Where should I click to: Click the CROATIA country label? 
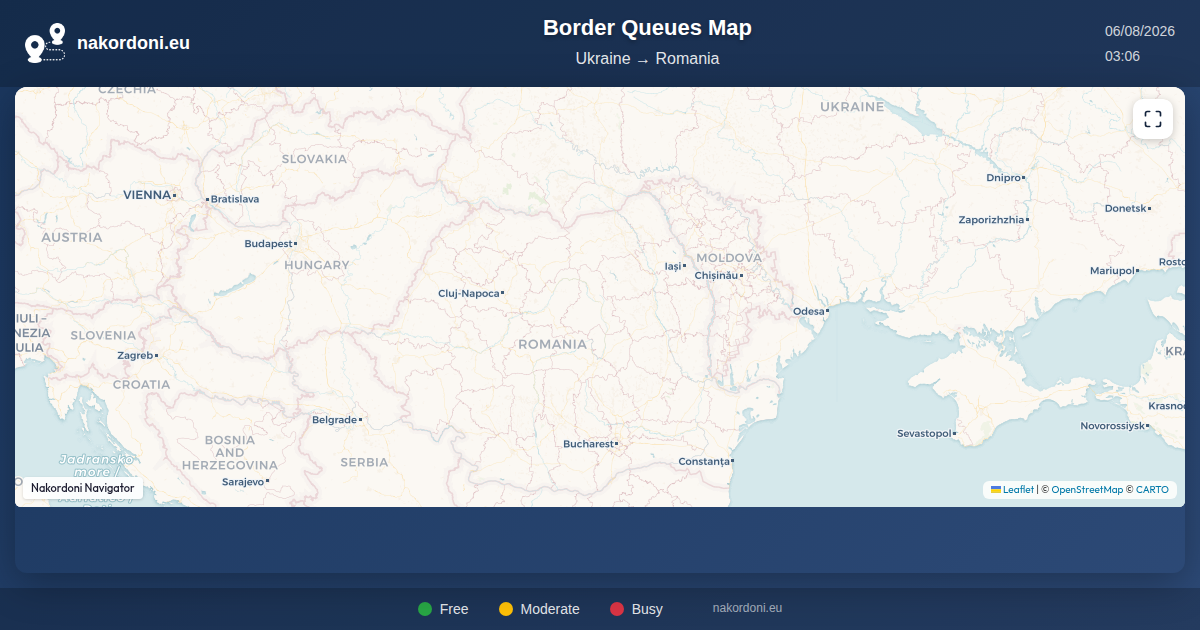click(141, 384)
